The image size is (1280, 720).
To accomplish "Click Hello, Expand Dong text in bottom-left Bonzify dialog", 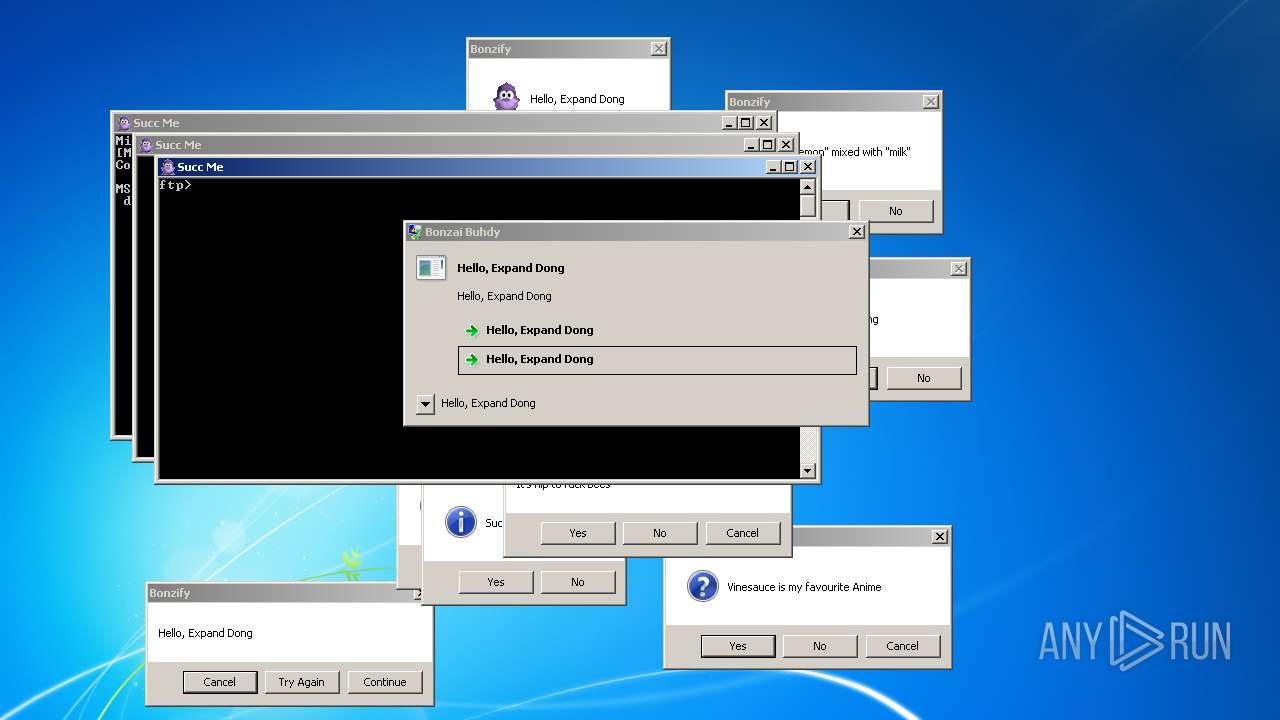I will tap(205, 633).
